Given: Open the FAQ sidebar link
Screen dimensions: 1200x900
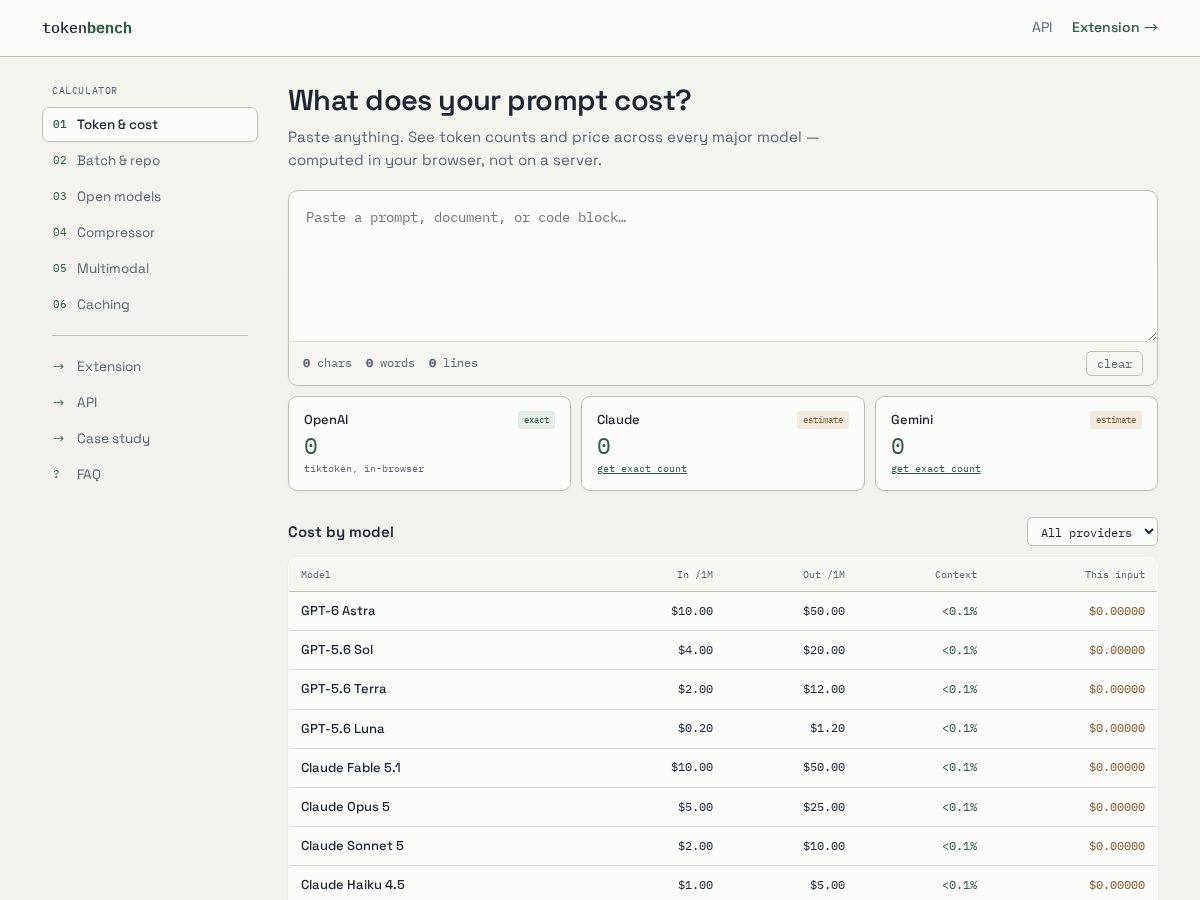Looking at the screenshot, I should point(150,475).
